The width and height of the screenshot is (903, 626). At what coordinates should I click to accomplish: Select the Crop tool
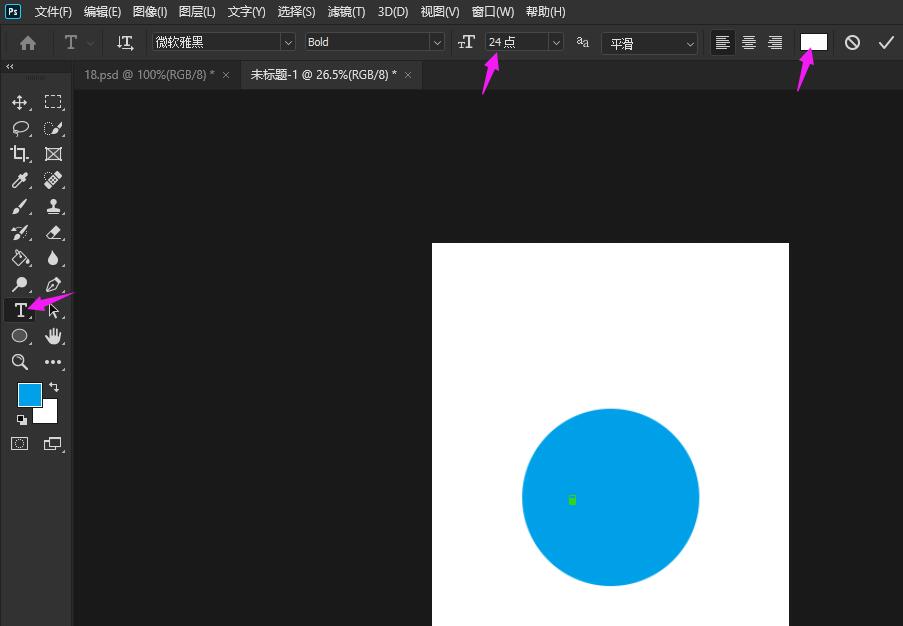20,154
